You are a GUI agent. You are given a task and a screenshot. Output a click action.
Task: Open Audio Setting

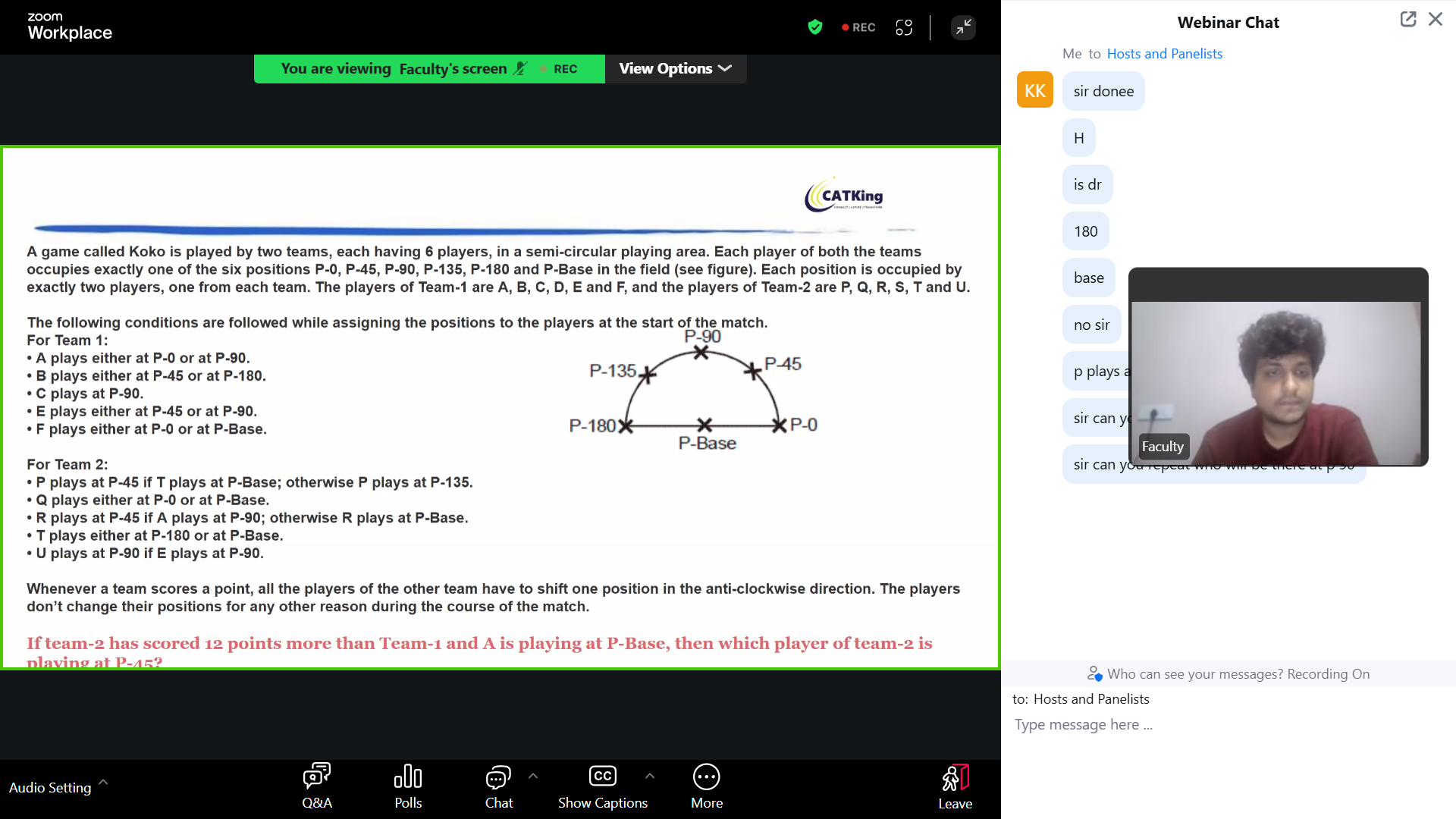point(50,787)
